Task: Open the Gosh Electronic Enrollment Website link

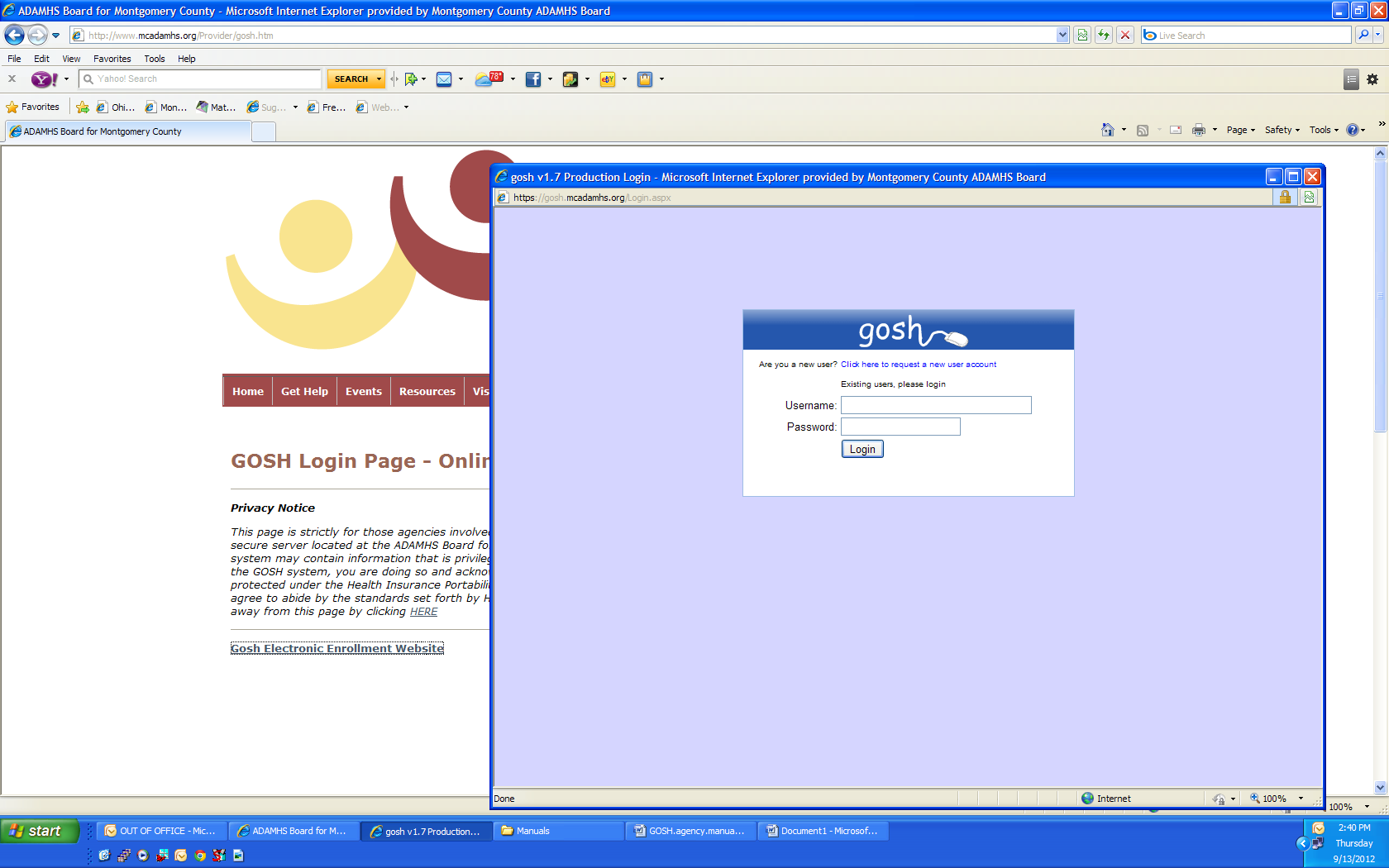Action: [x=337, y=648]
